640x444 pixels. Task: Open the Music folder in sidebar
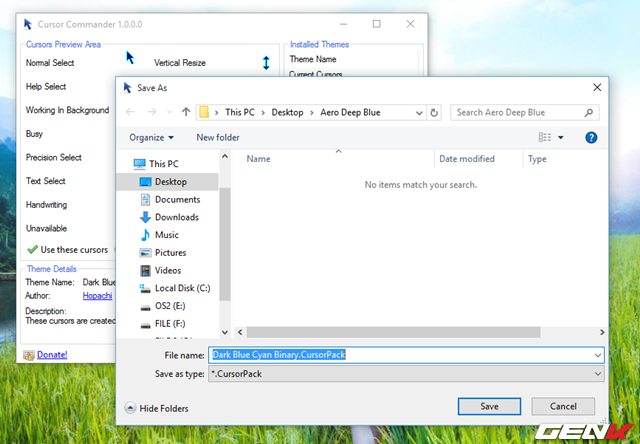tap(166, 235)
